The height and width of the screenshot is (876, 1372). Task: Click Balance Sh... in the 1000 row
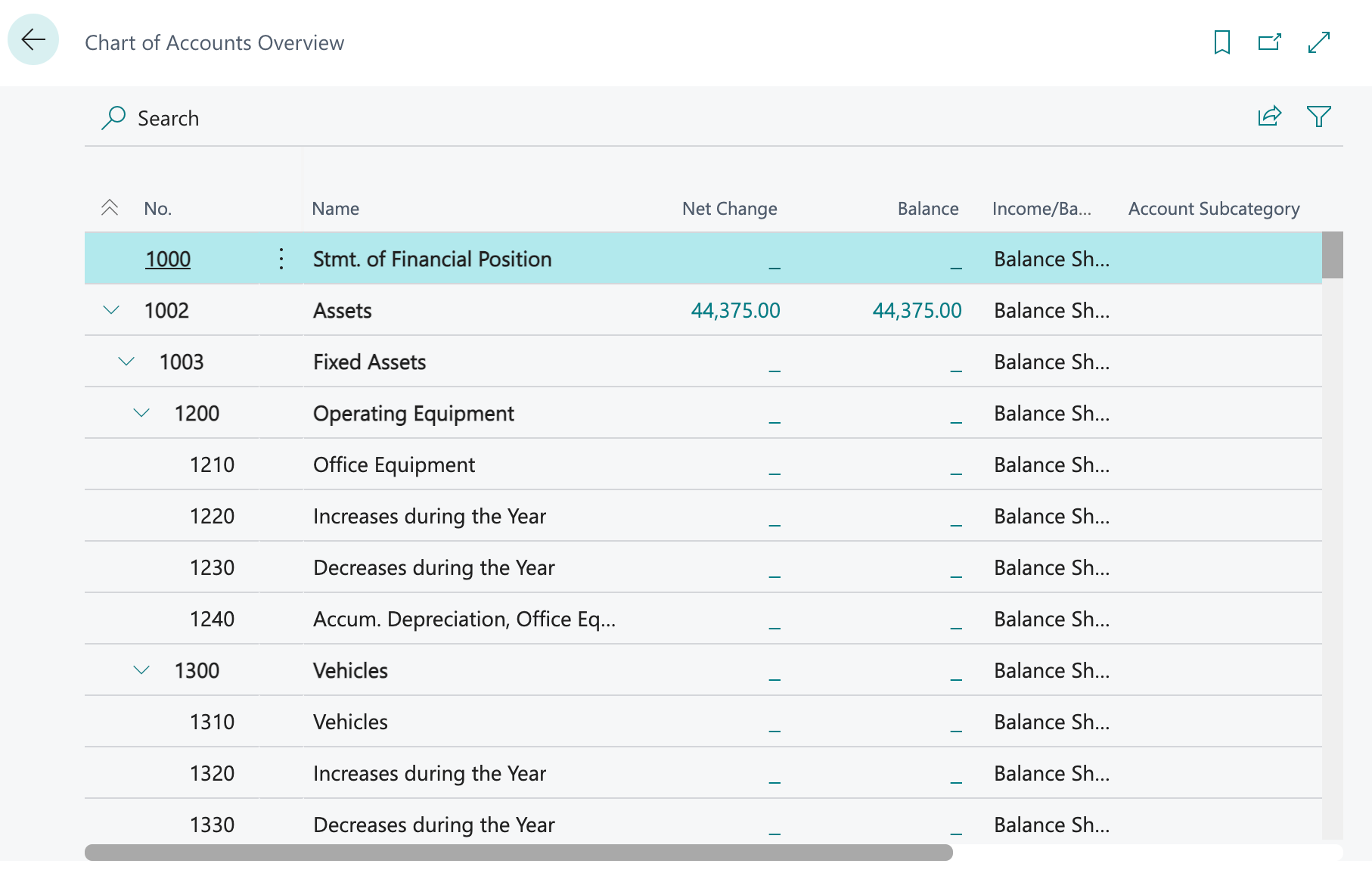1051,259
